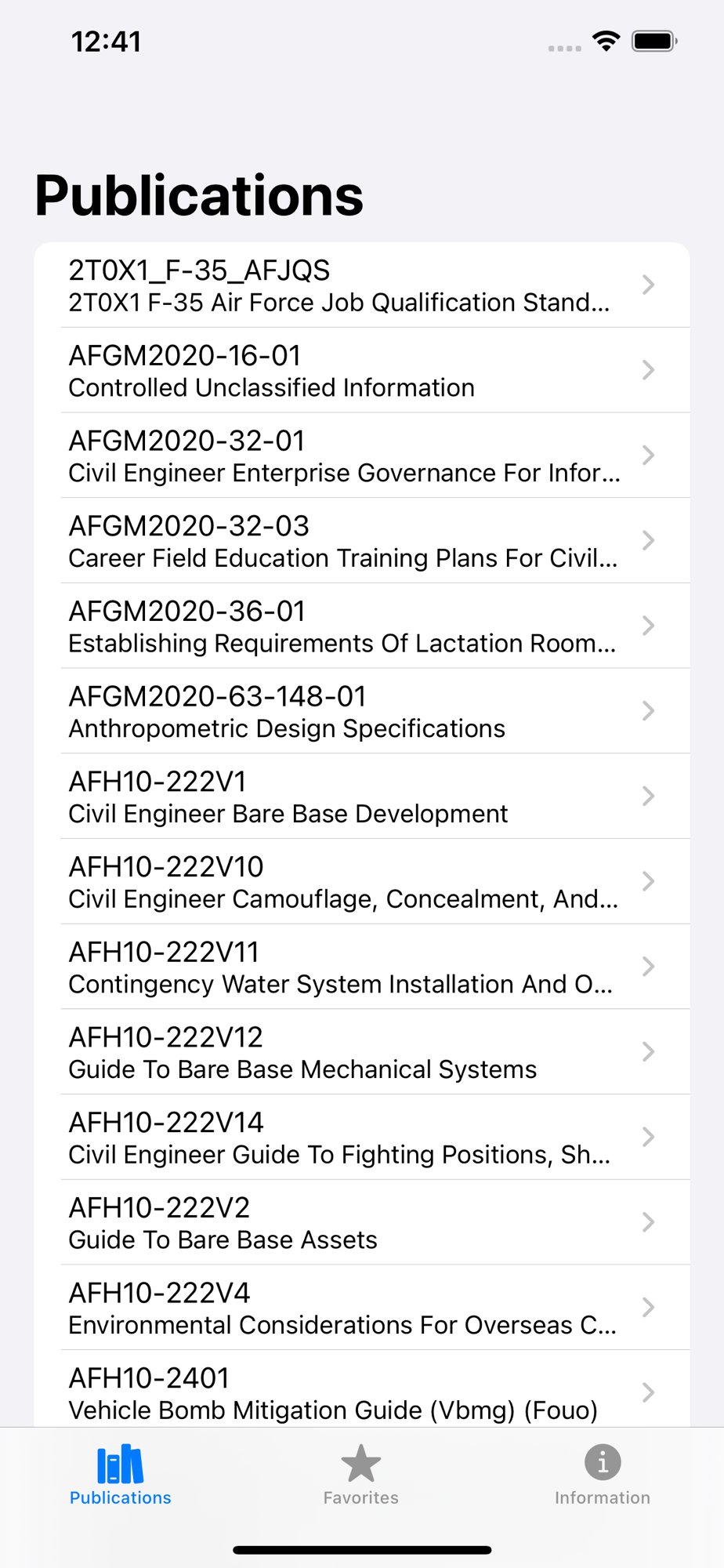This screenshot has height=1568, width=724.
Task: Open Career Field Education Training Plans entry
Action: coord(345,541)
